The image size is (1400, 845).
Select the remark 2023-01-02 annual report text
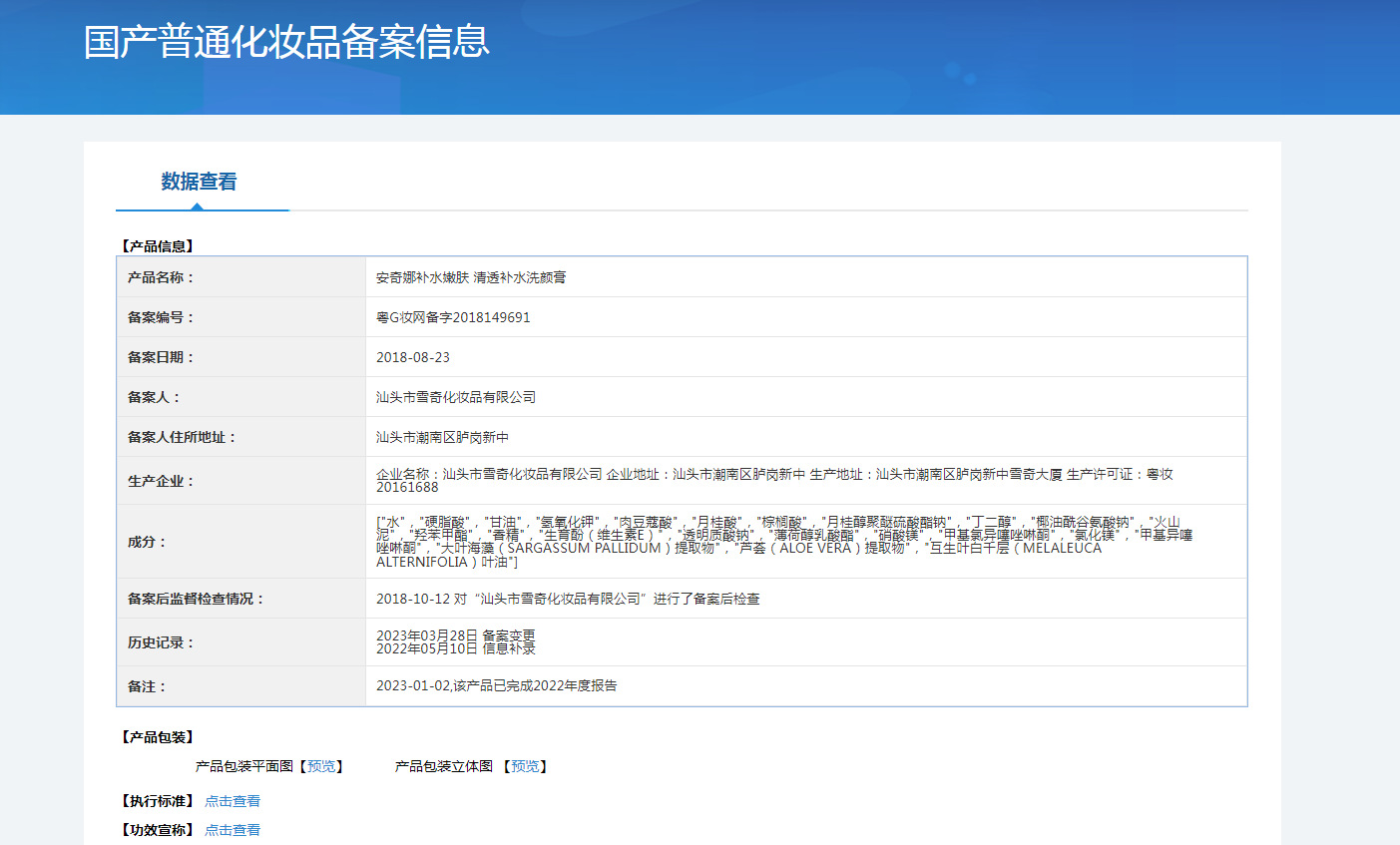pos(497,685)
